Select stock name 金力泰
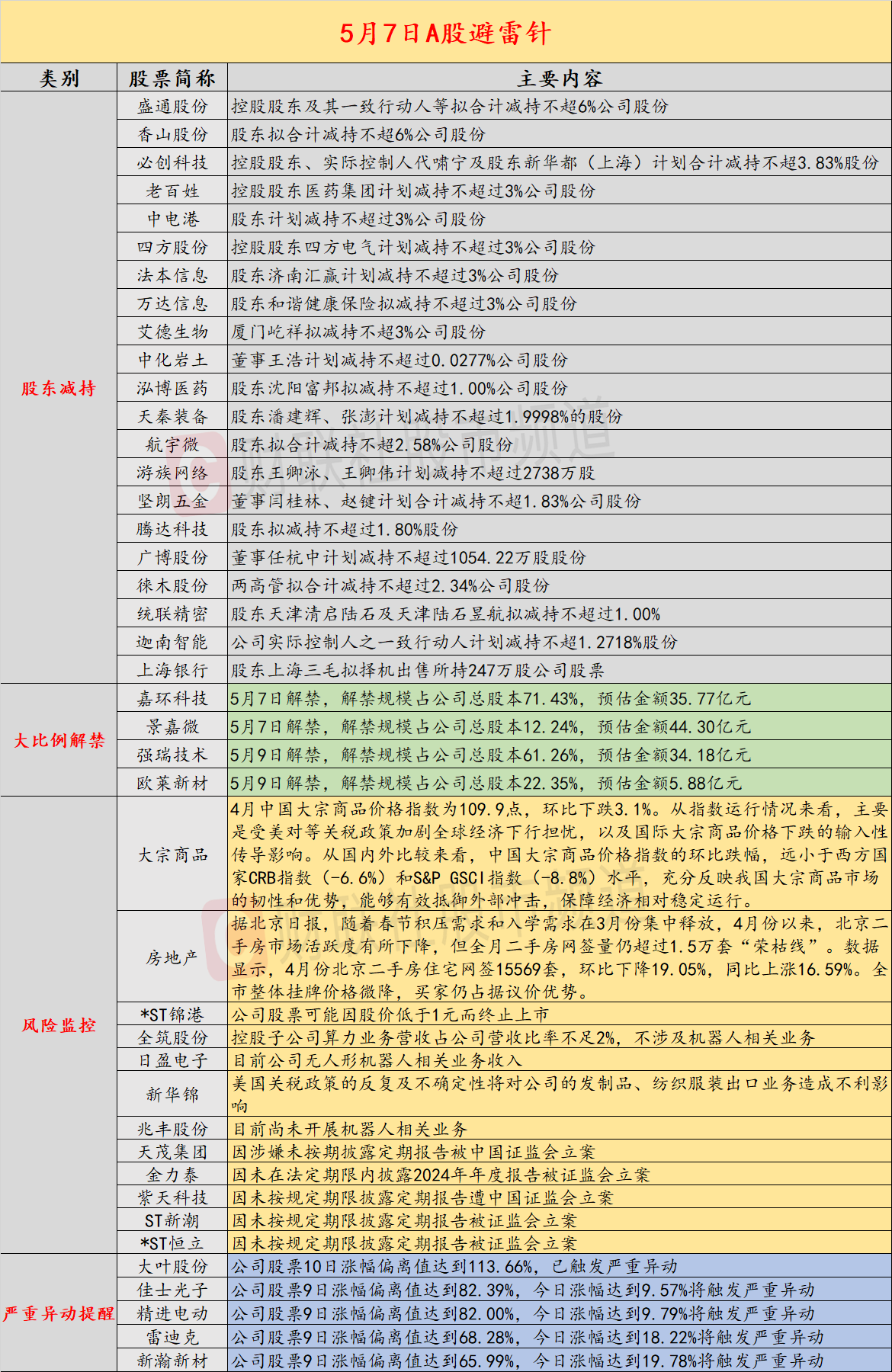Screen dimensions: 892x1372 (x=172, y=1175)
